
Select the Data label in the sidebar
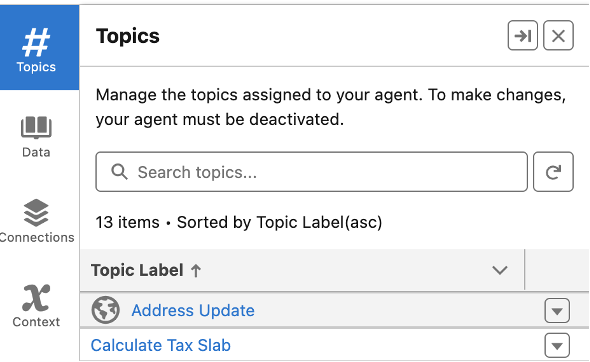[36, 152]
